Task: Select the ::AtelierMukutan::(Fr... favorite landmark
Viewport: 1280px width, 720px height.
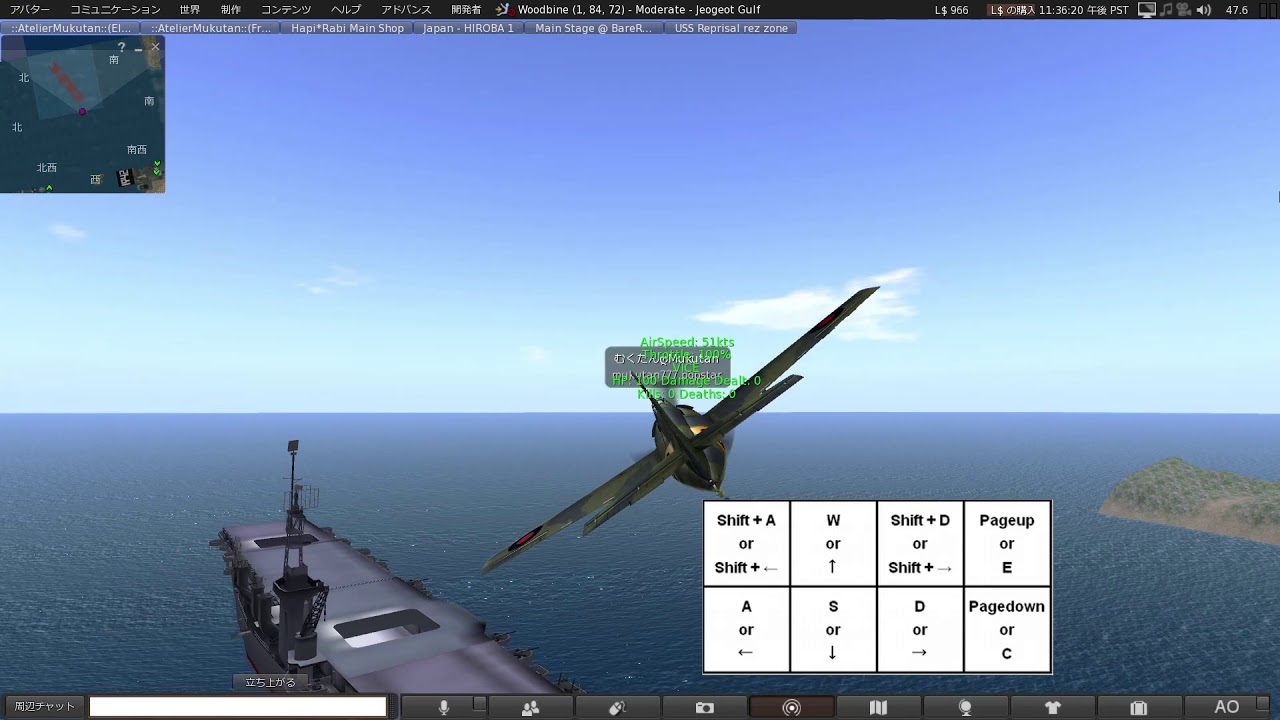Action: 211,28
